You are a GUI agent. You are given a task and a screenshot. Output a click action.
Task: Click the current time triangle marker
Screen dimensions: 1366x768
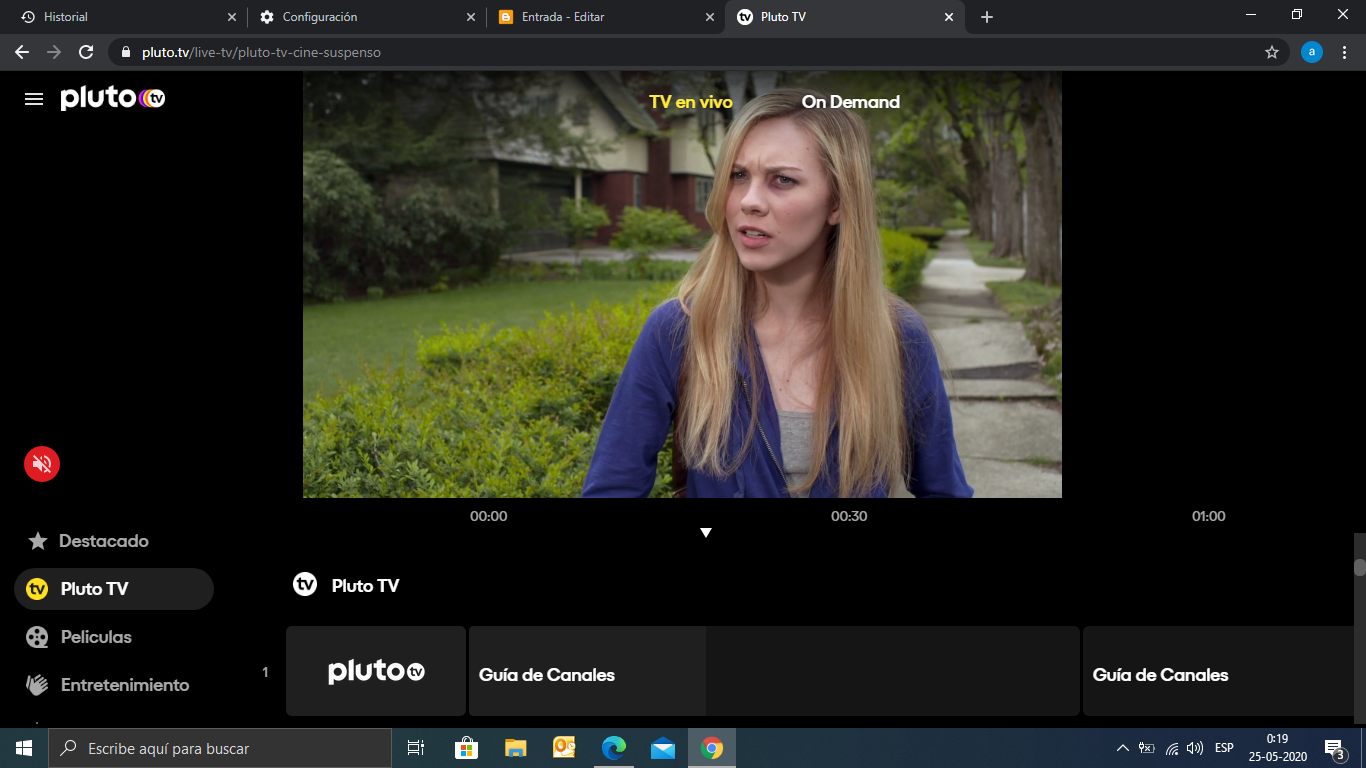pyautogui.click(x=706, y=533)
